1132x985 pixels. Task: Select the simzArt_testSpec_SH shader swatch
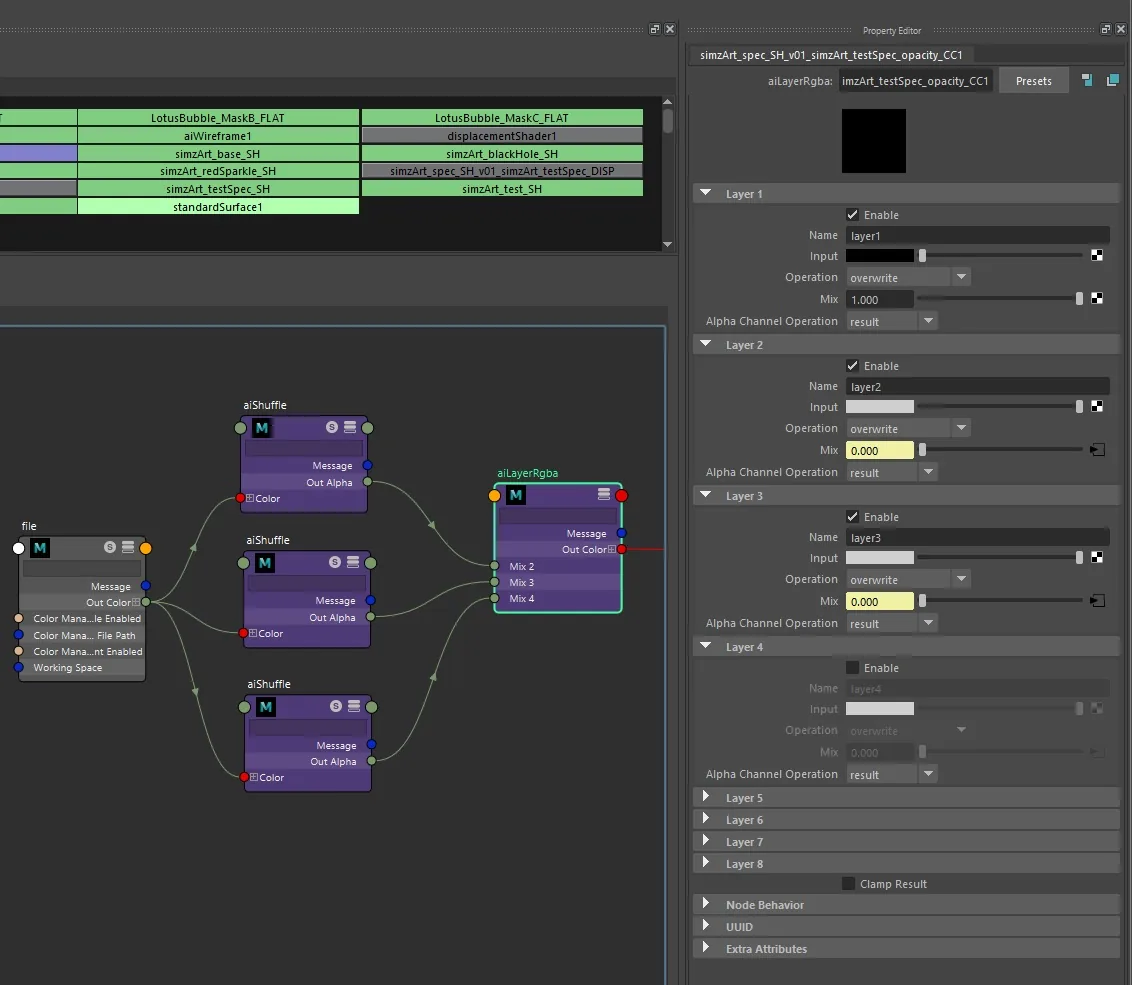tap(218, 188)
